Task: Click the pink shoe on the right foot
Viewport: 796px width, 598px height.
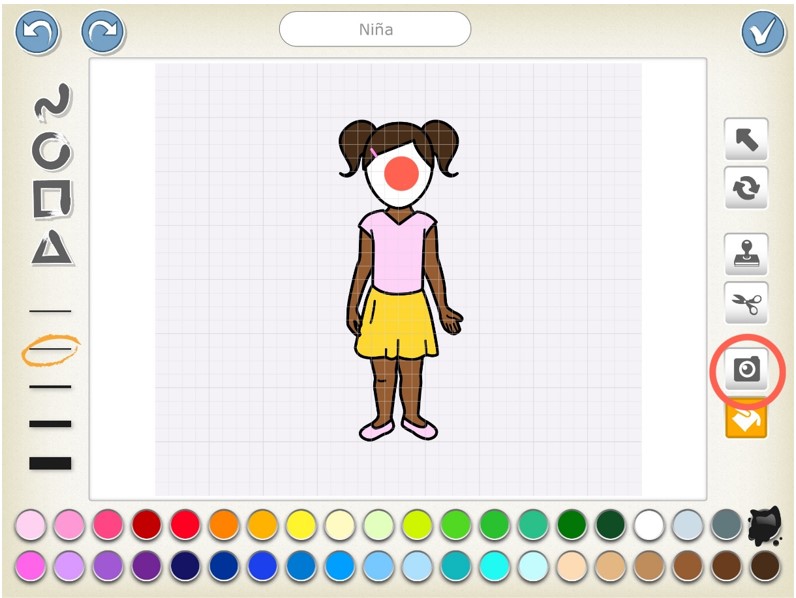Action: tap(420, 429)
